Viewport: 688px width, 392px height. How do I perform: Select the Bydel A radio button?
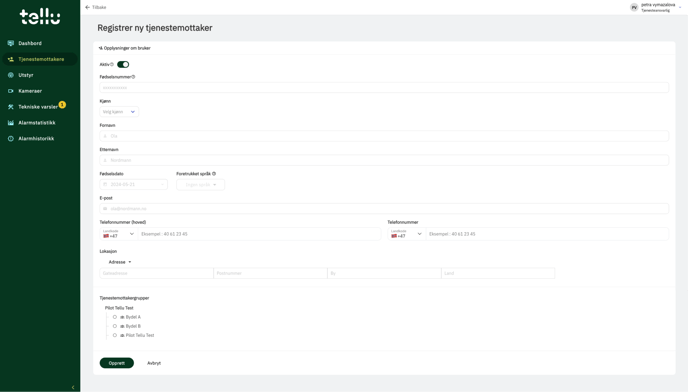tap(115, 317)
